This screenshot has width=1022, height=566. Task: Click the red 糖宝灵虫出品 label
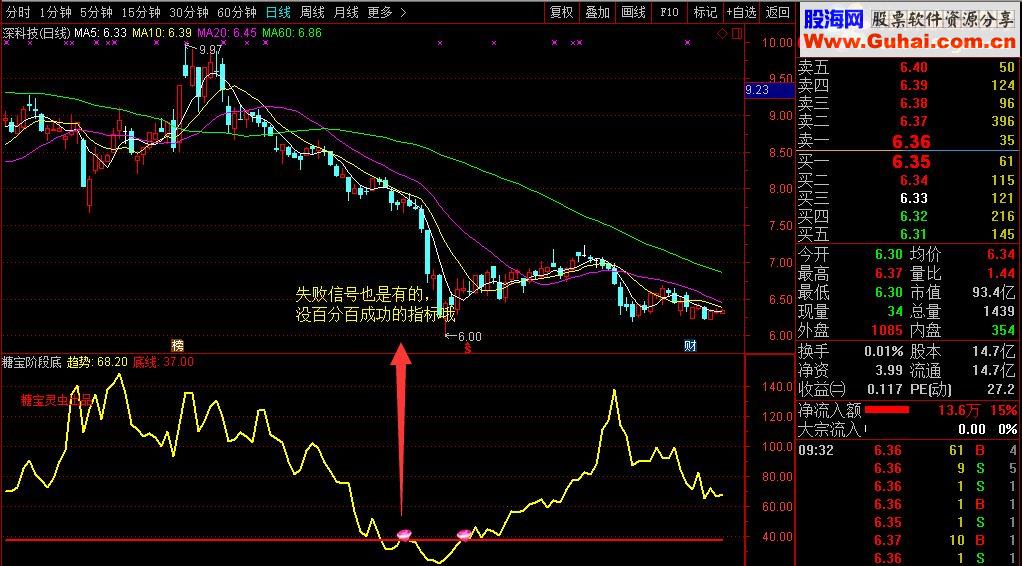point(57,400)
